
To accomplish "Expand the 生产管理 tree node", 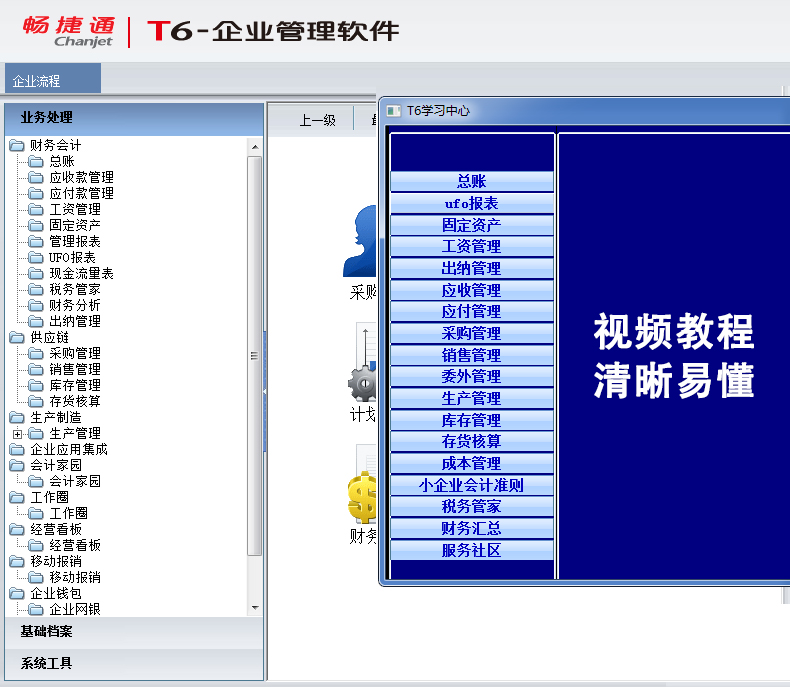I will pyautogui.click(x=17, y=433).
